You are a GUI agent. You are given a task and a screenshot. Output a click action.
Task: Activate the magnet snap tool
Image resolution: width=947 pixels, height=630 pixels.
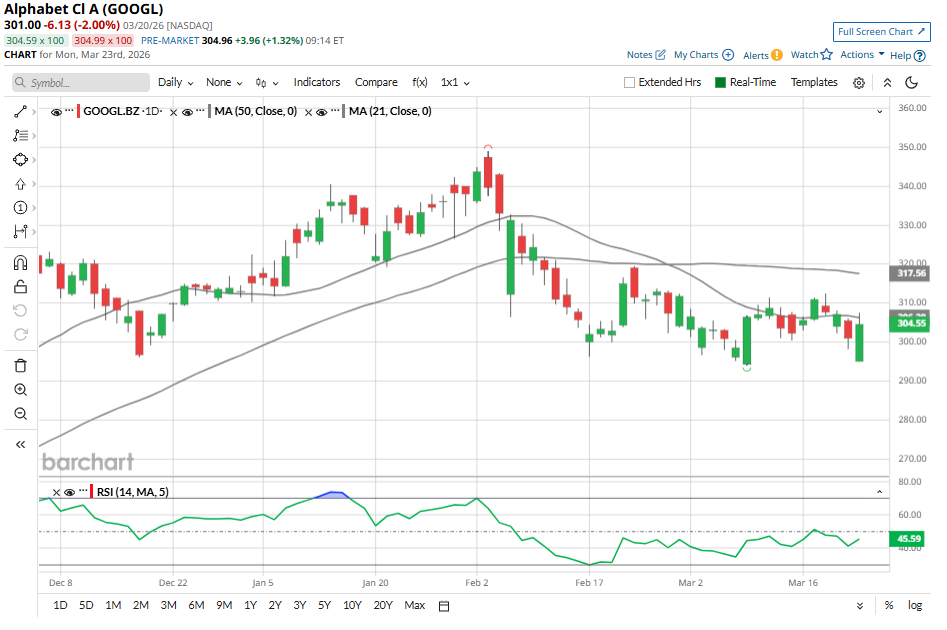coord(20,264)
